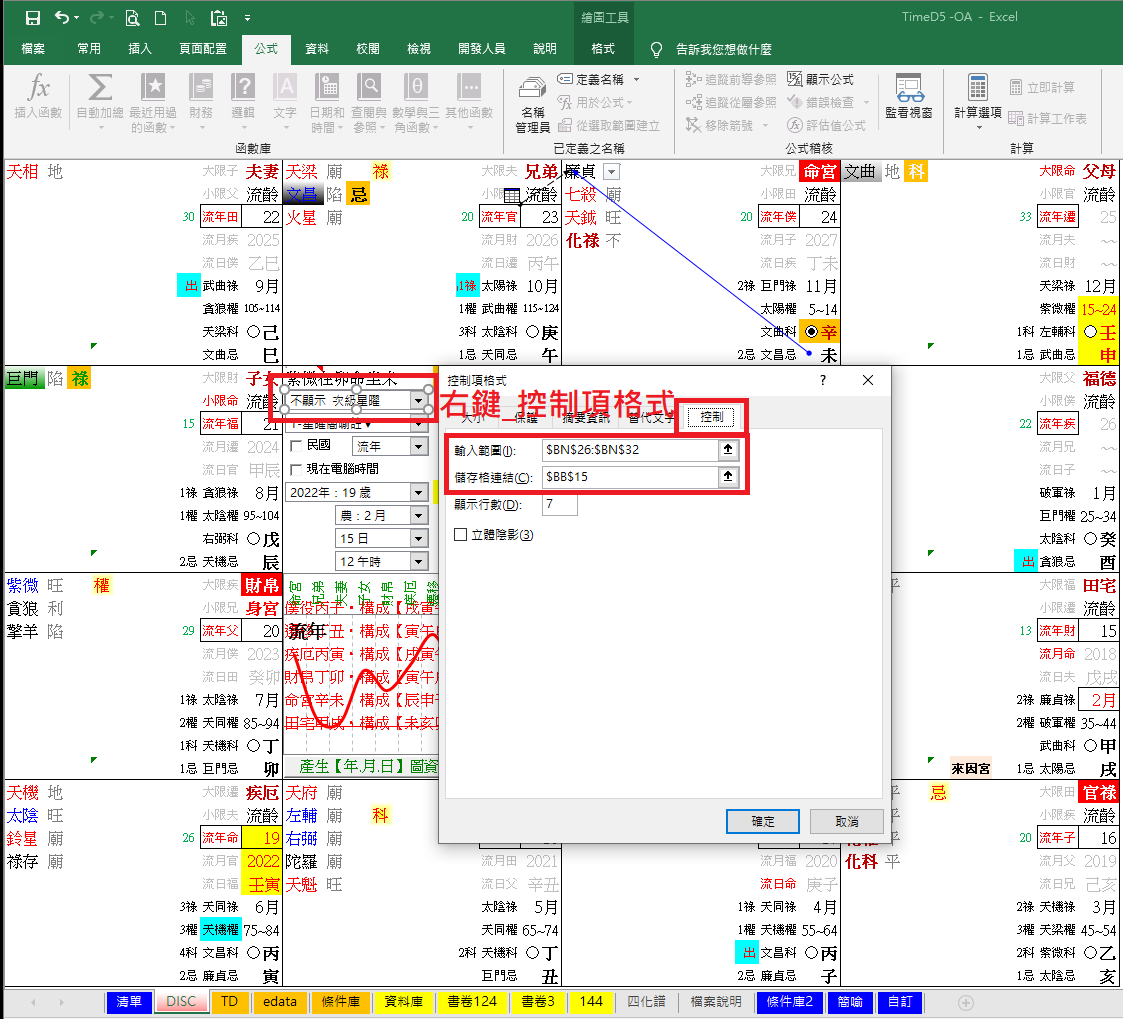The width and height of the screenshot is (1123, 1019).
Task: Open the 監看視窗 watch window
Action: click(909, 96)
